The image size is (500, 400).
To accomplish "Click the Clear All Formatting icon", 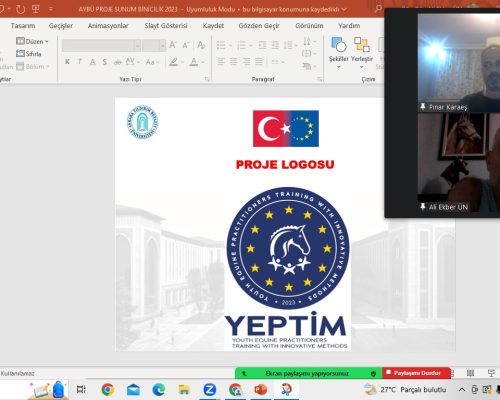I will coord(201,45).
